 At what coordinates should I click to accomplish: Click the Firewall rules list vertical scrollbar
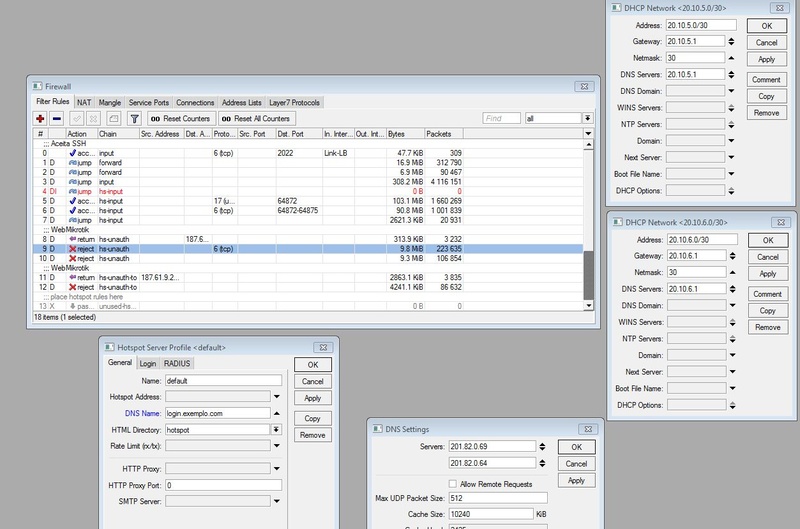(x=588, y=274)
